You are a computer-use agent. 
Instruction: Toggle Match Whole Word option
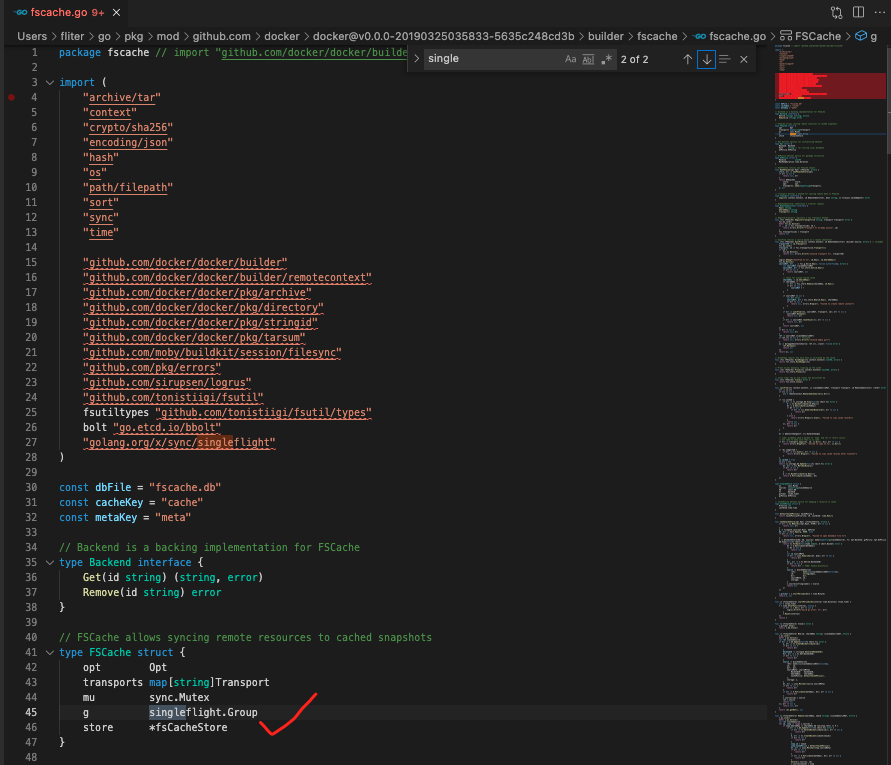tap(588, 59)
